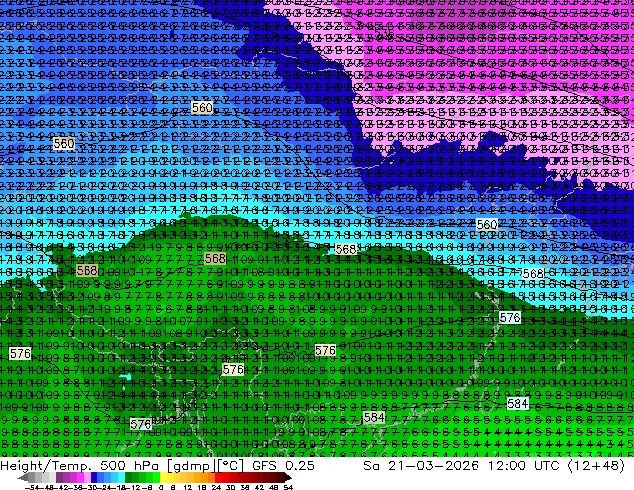Image resolution: width=634 pixels, height=490 pixels.
Task: Click the '[gdmp]' unit label
Action: [192, 466]
